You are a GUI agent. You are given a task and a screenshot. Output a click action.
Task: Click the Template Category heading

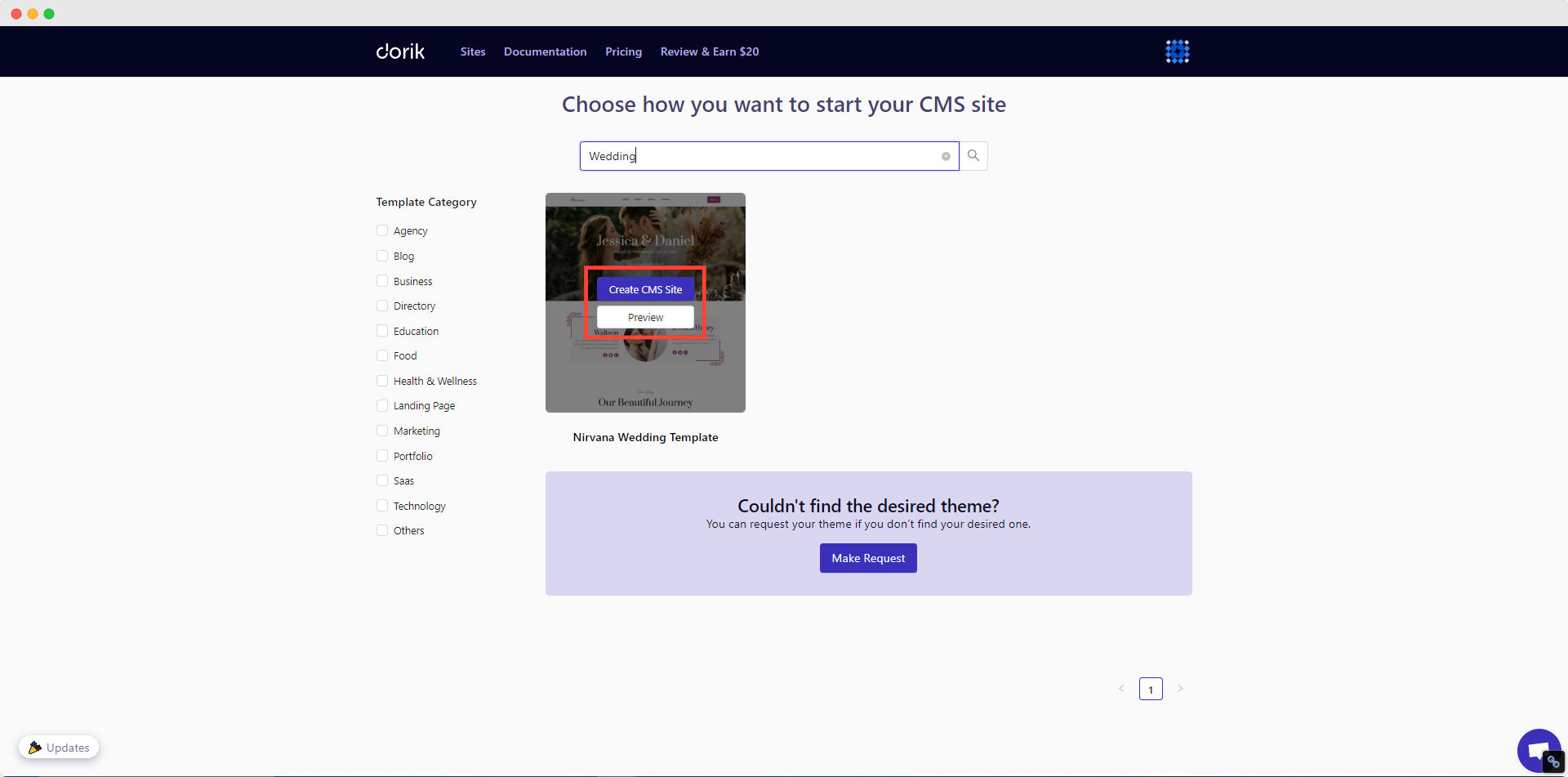pos(426,202)
